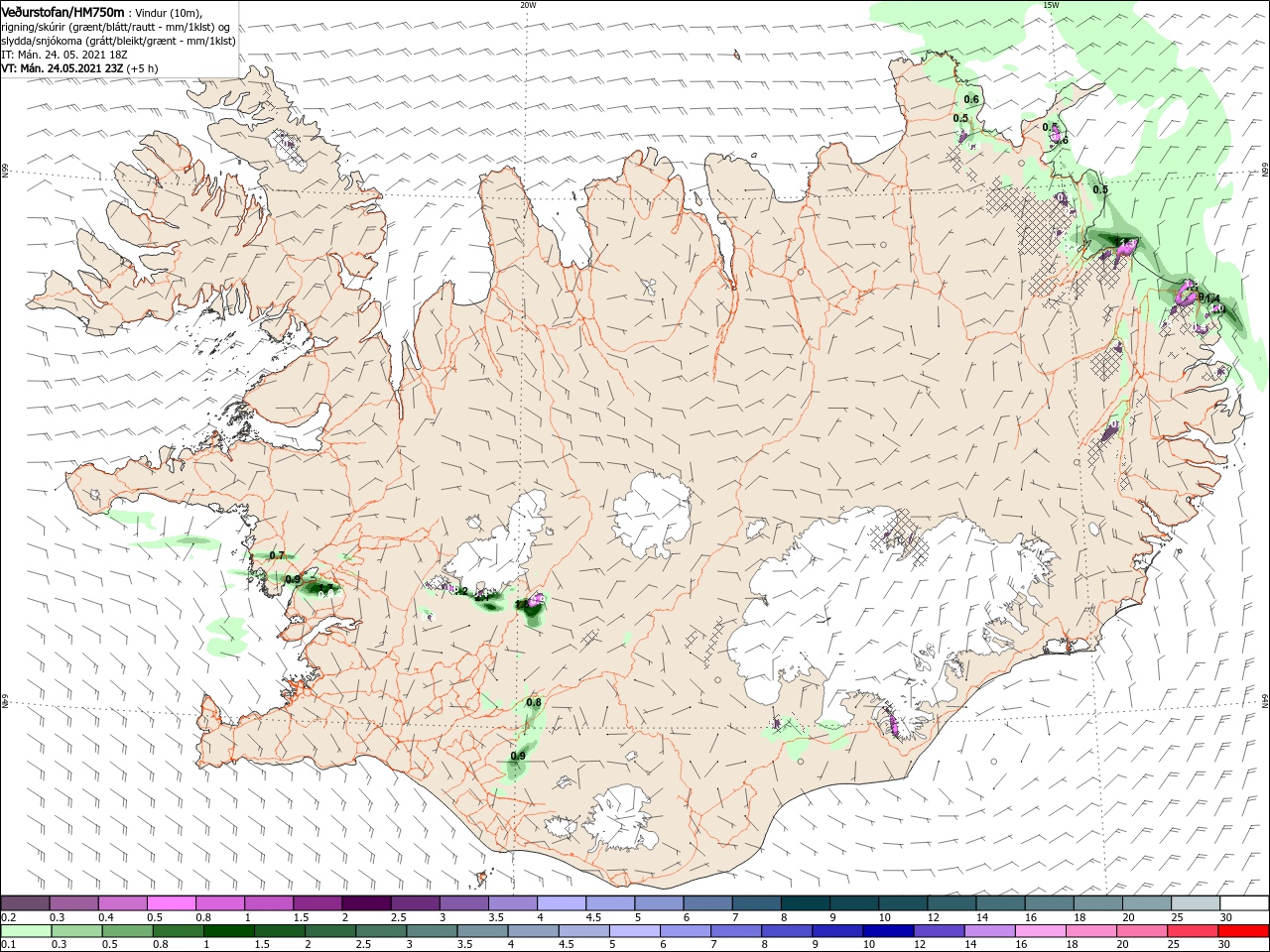
Task: Click the Veðurstofan/HM750m map title
Action: pyautogui.click(x=63, y=12)
